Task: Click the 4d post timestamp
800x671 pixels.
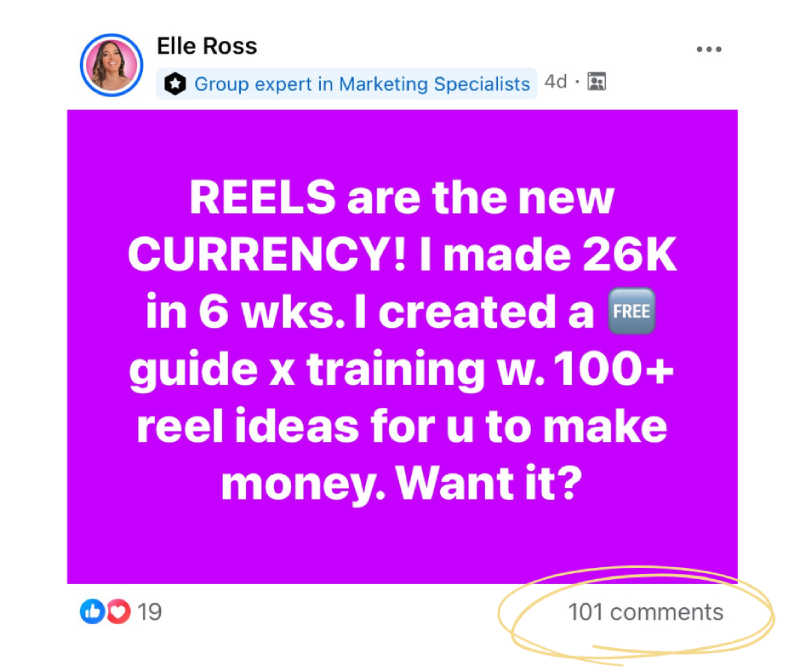Action: click(556, 82)
